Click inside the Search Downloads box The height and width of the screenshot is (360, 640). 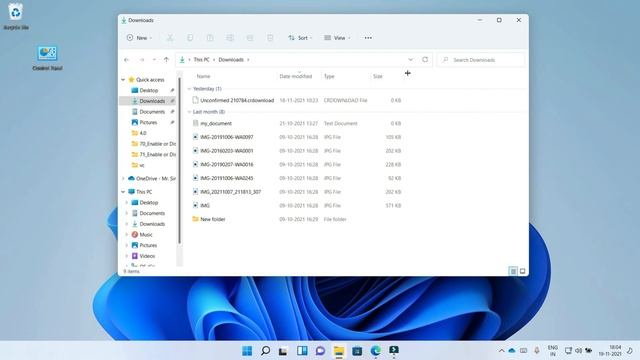(x=480, y=60)
